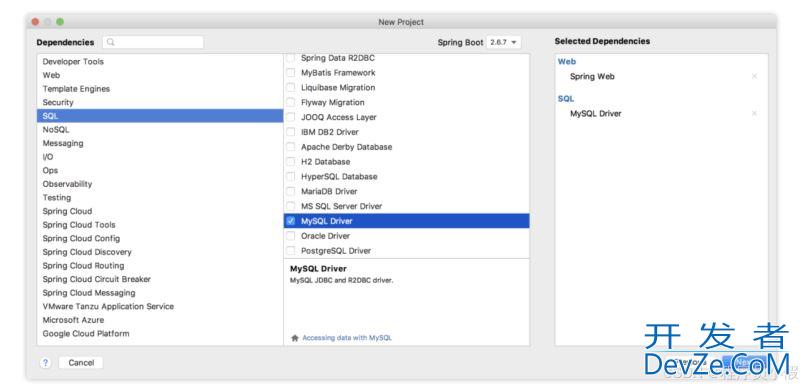Check Apache Derby Database checkbox
800x386 pixels.
[290, 147]
